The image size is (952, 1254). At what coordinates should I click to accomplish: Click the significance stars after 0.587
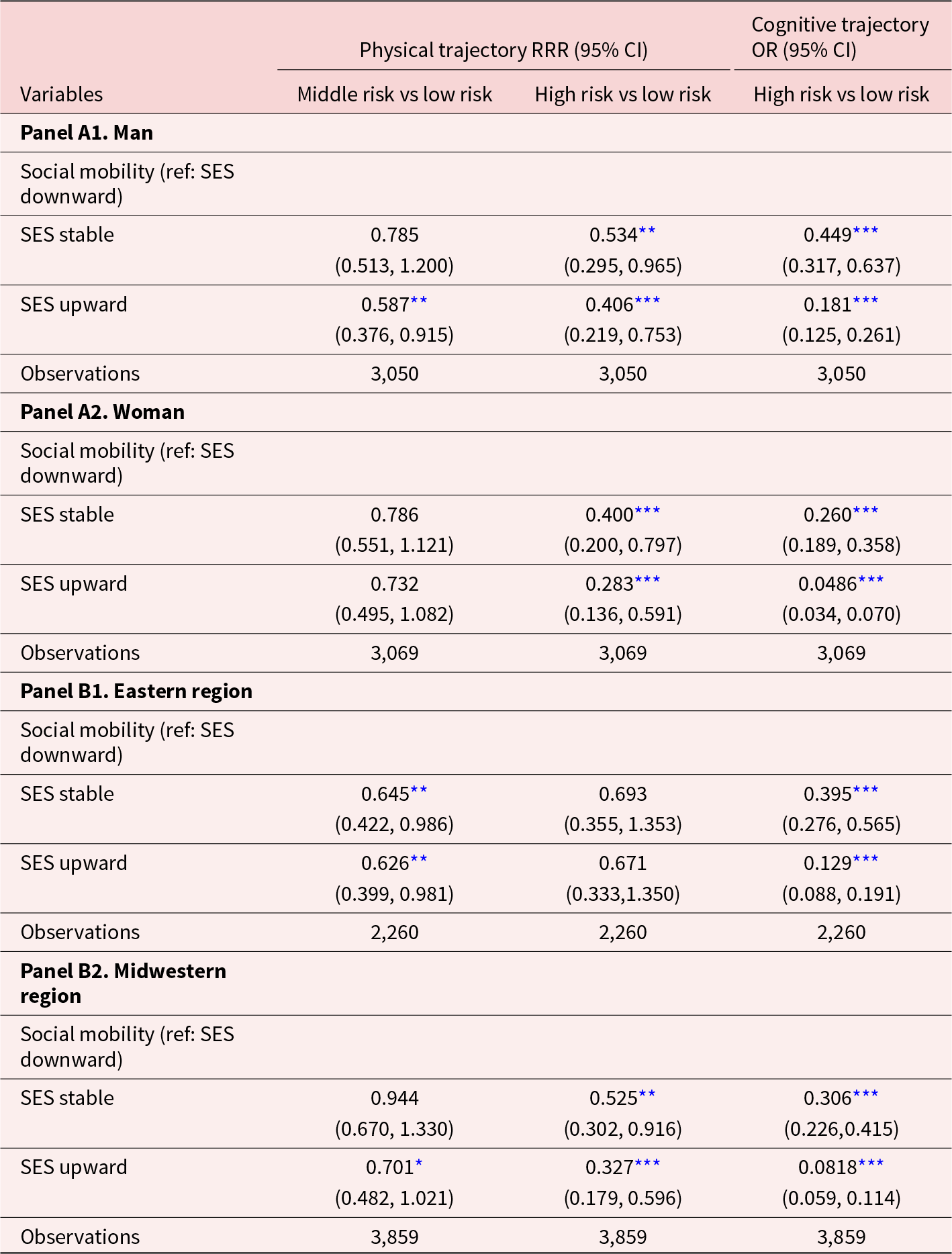(419, 301)
